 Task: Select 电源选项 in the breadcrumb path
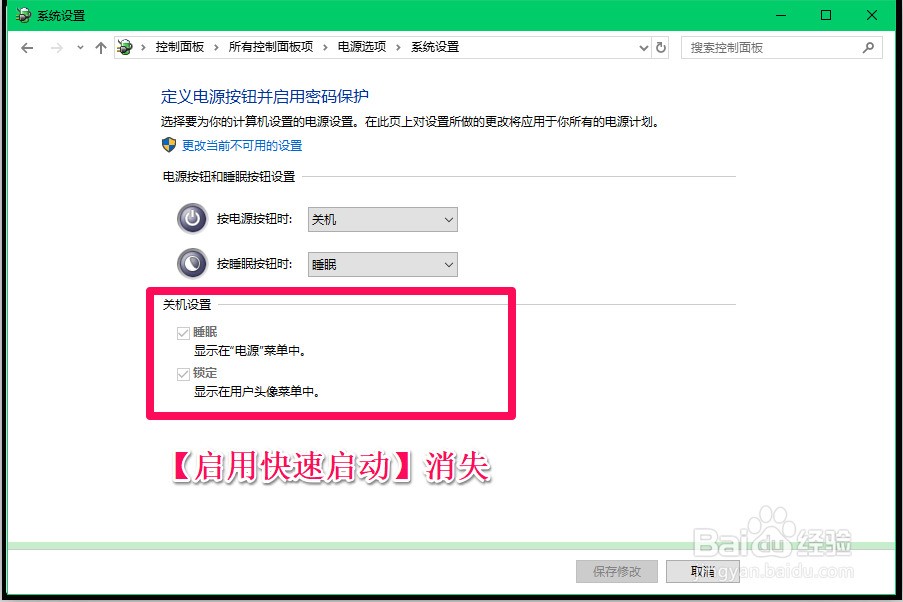[x=362, y=47]
